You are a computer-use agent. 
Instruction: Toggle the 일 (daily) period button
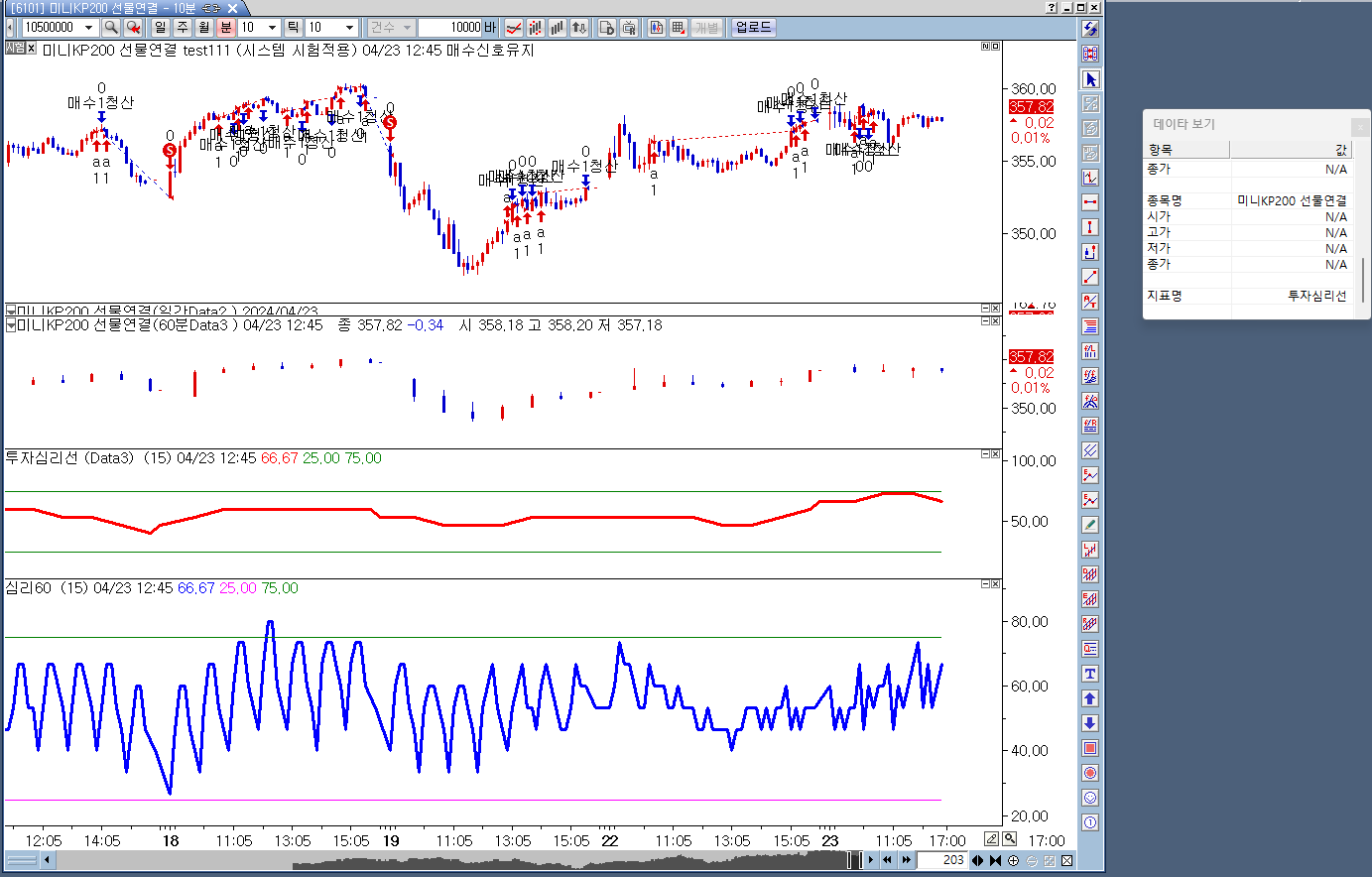pyautogui.click(x=160, y=28)
